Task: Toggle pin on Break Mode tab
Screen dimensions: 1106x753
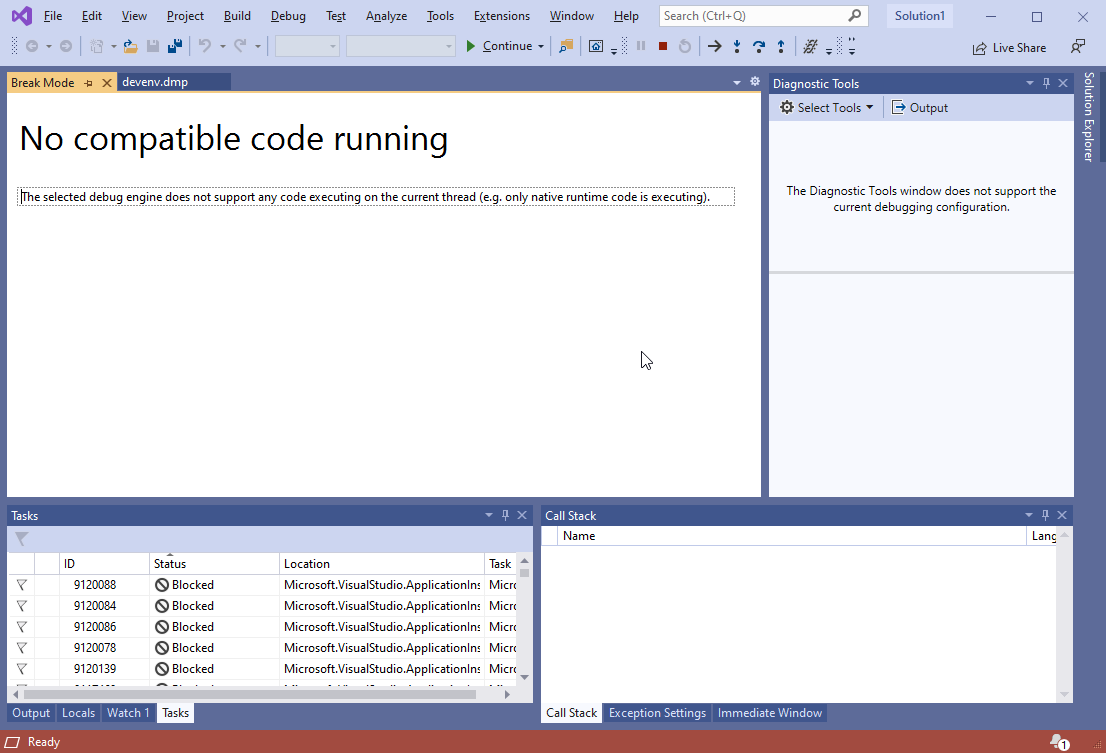Action: (x=88, y=83)
